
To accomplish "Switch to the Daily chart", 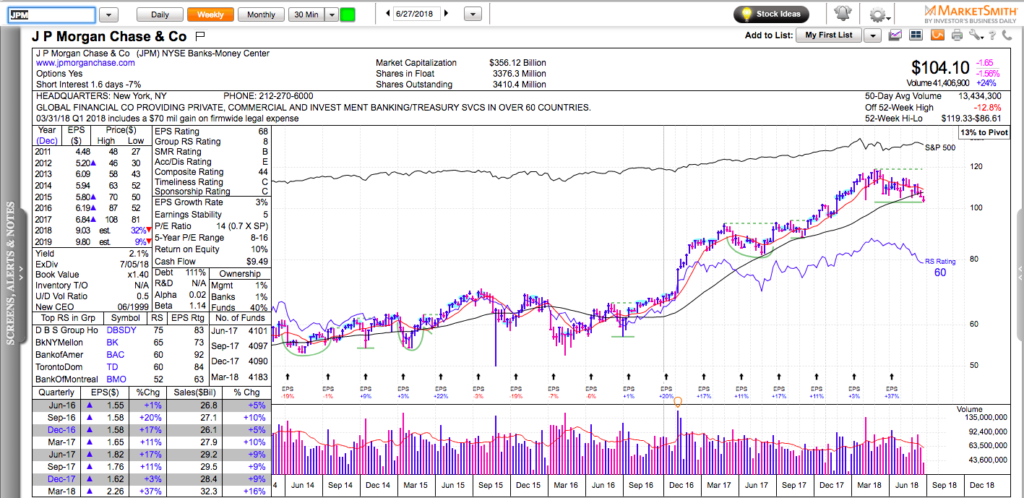I will coord(160,14).
